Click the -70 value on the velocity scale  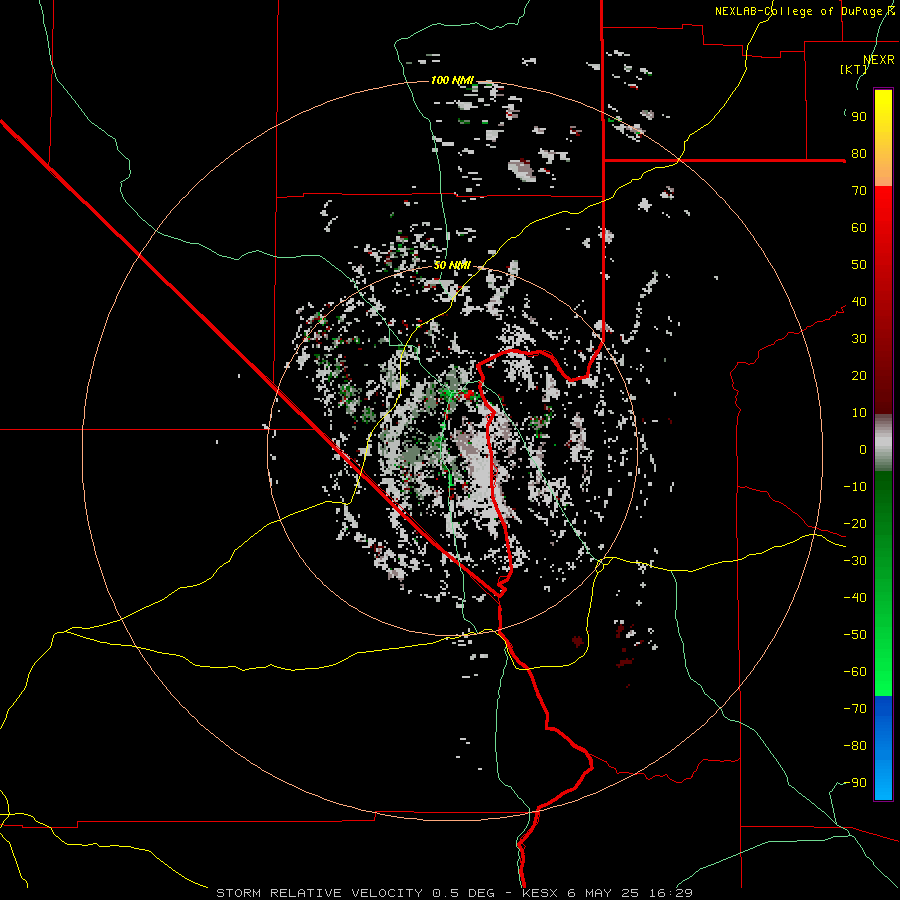tap(855, 709)
